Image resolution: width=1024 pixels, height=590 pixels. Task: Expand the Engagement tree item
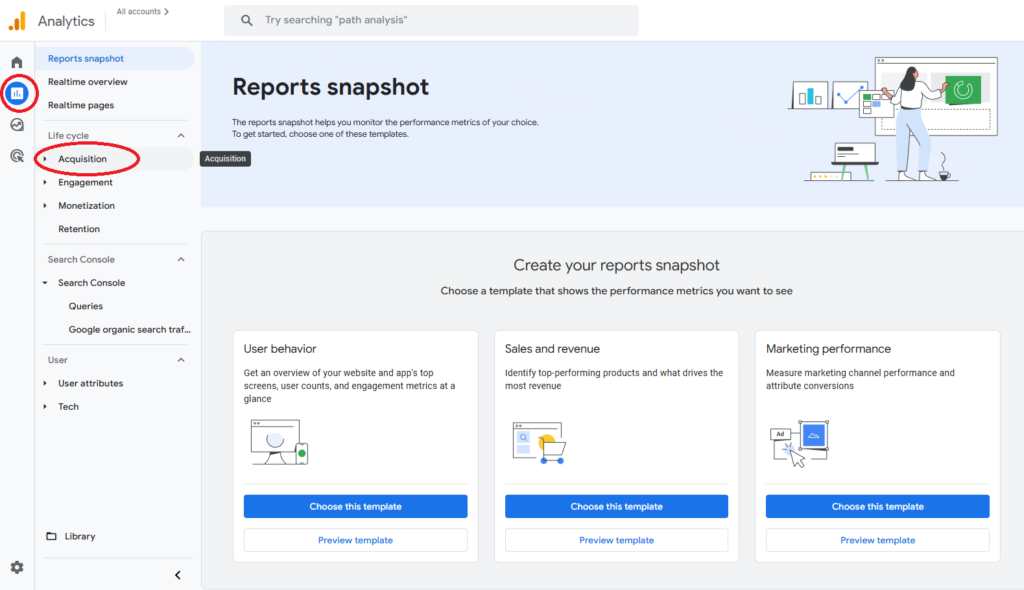45,183
